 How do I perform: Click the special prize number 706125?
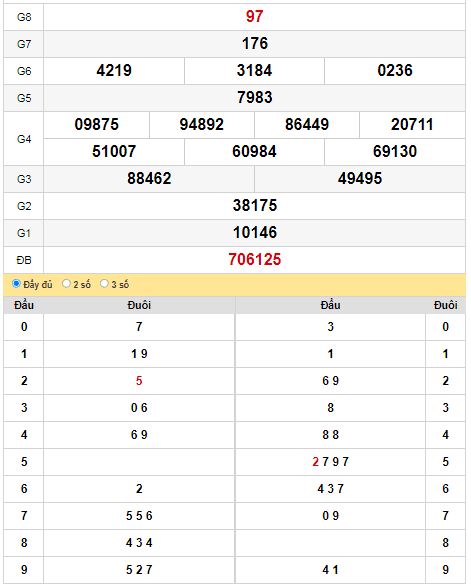tap(255, 259)
